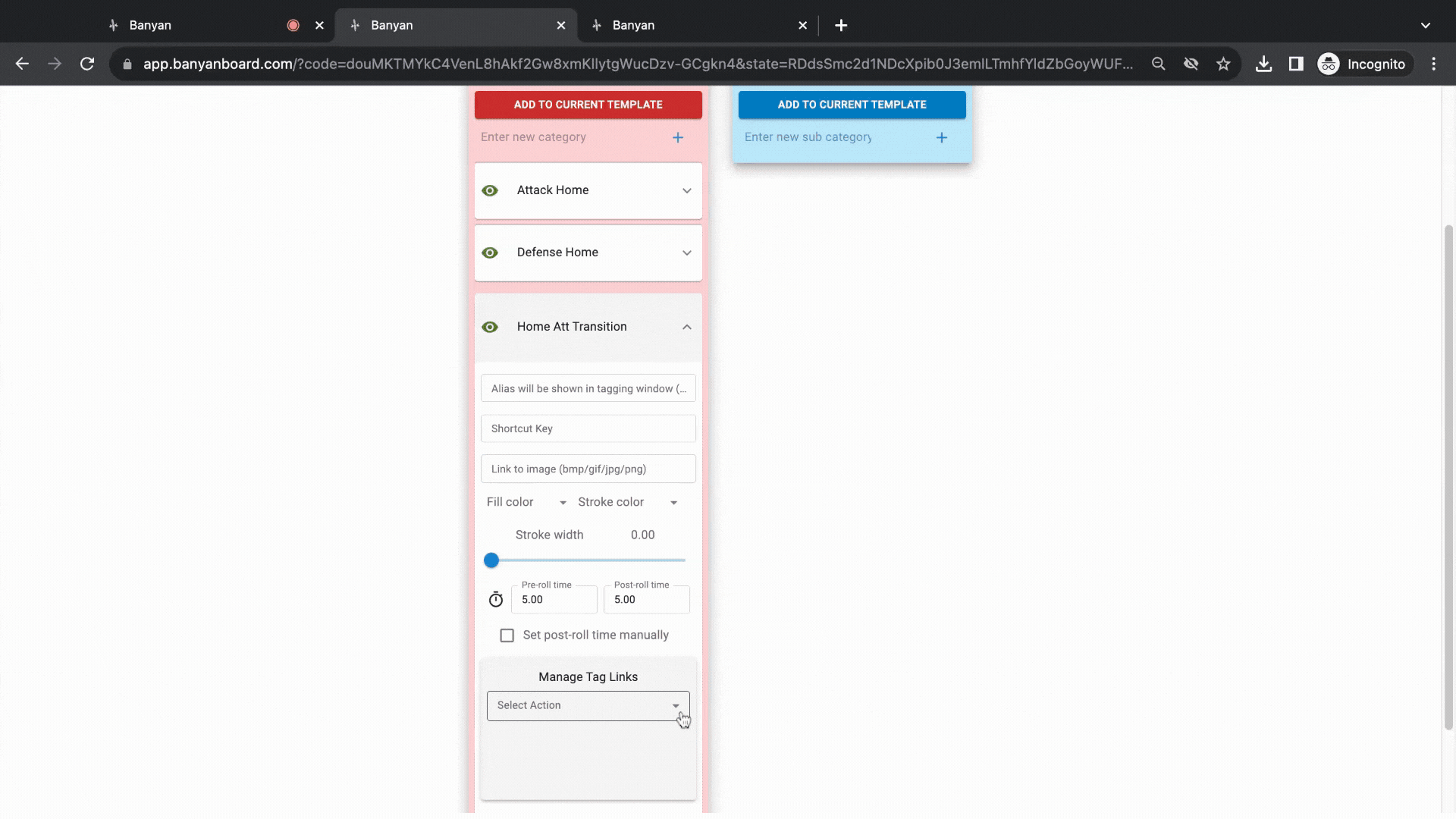Open the Select Action dropdown
1456x819 pixels.
pos(588,706)
